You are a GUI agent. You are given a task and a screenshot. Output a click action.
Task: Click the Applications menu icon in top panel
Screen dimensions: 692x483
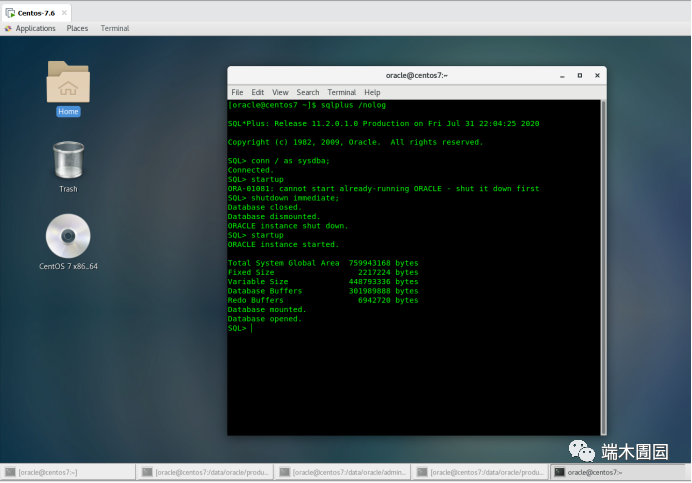tap(8, 28)
